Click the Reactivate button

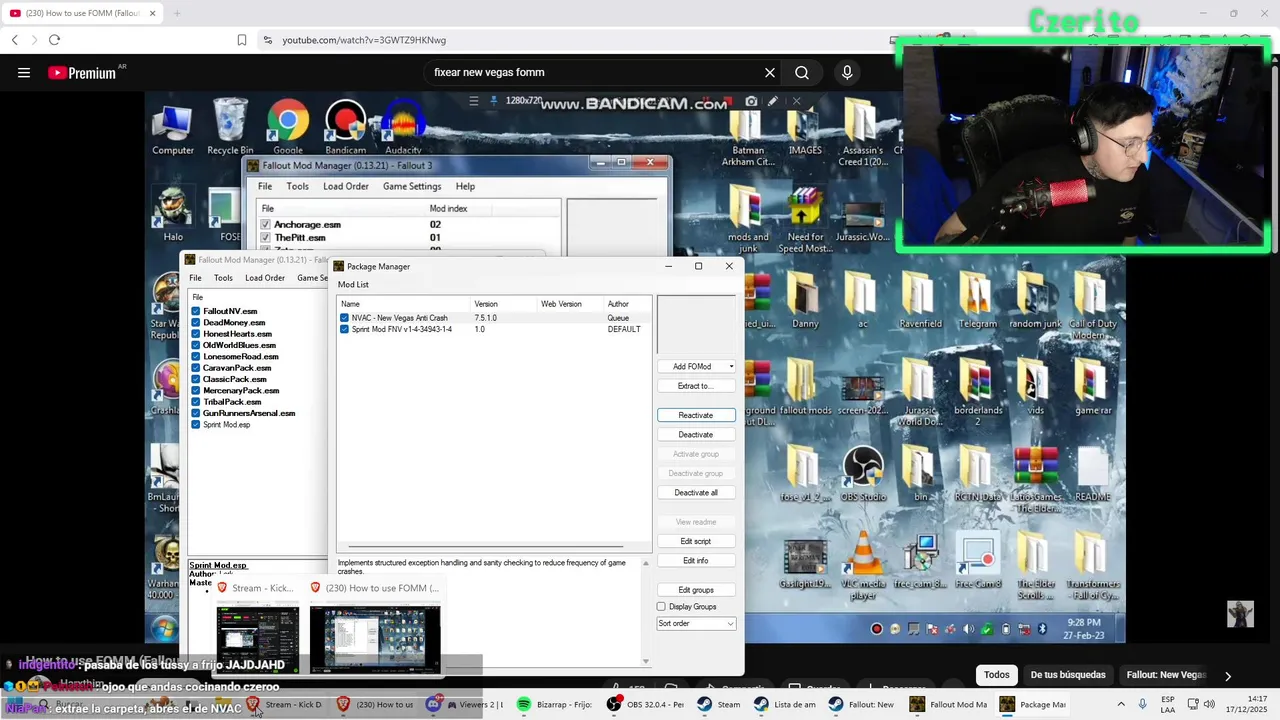click(x=696, y=415)
